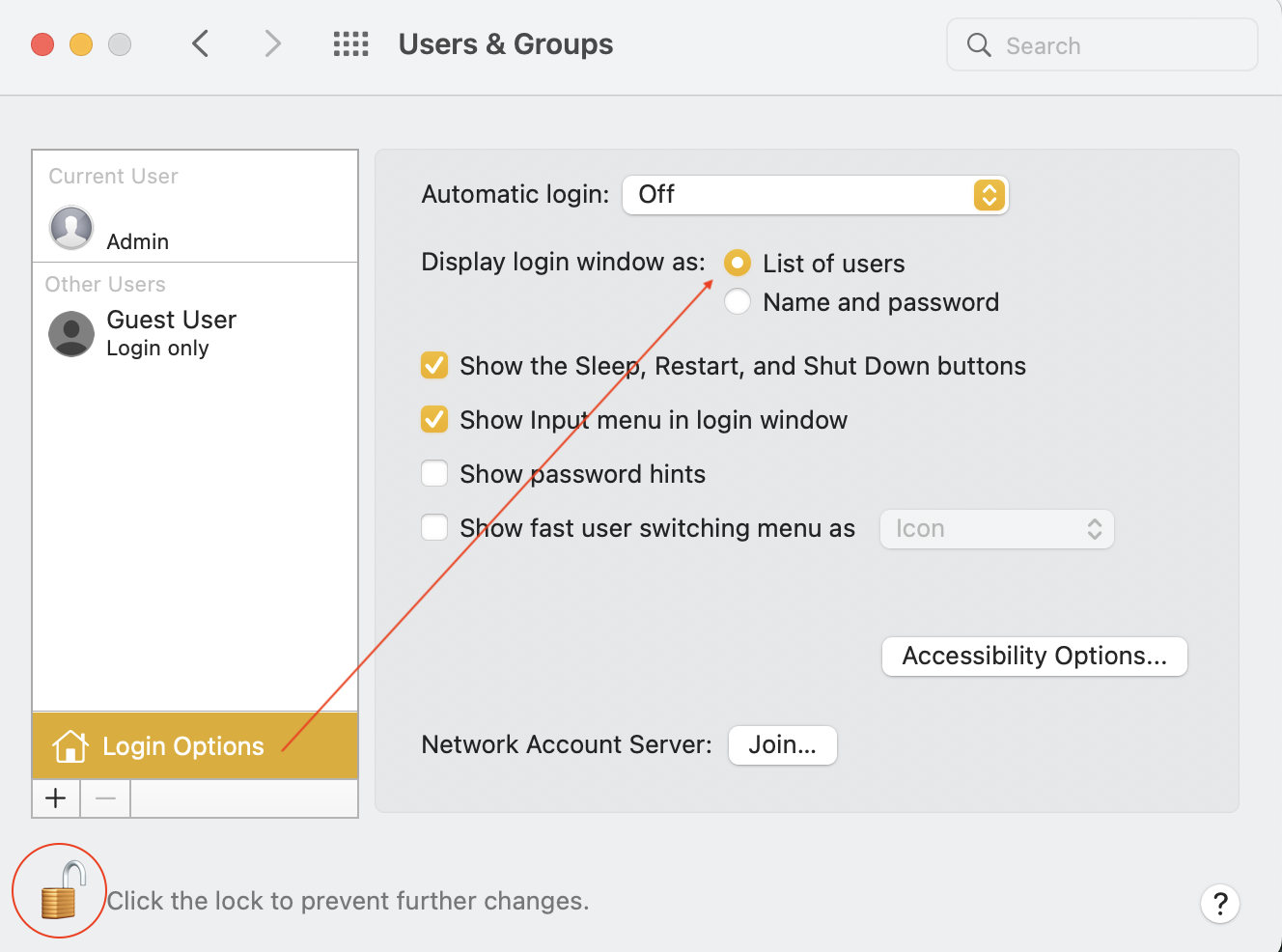Uncheck Show Input menu in login window
This screenshot has height=952, width=1282.
pyautogui.click(x=434, y=420)
